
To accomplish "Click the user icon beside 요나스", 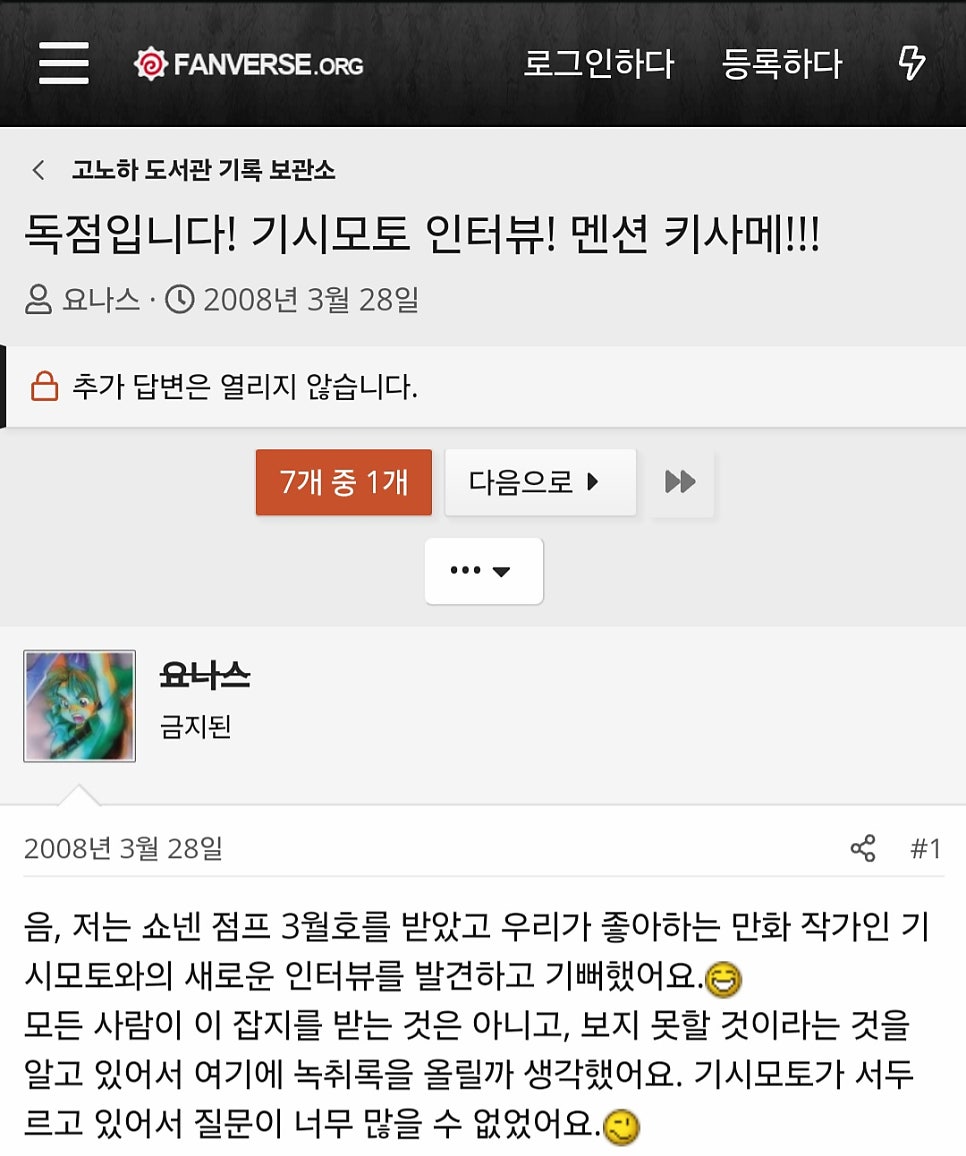I will [x=38, y=300].
